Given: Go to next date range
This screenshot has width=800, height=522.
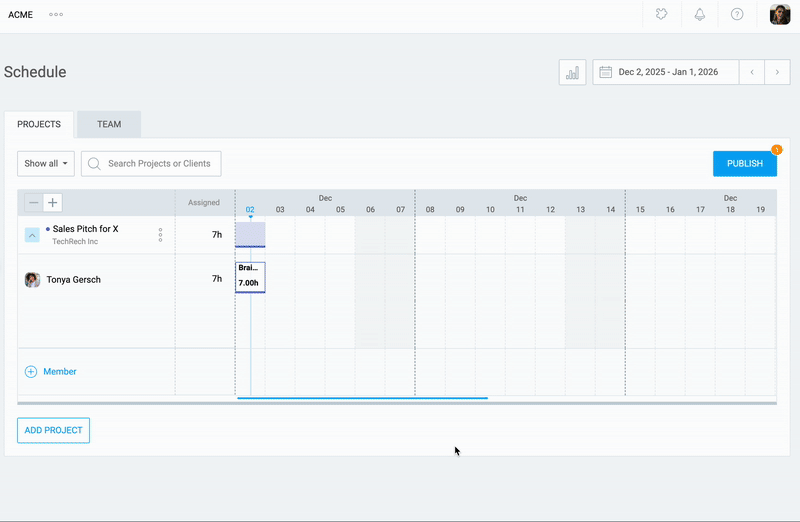Looking at the screenshot, I should [778, 72].
